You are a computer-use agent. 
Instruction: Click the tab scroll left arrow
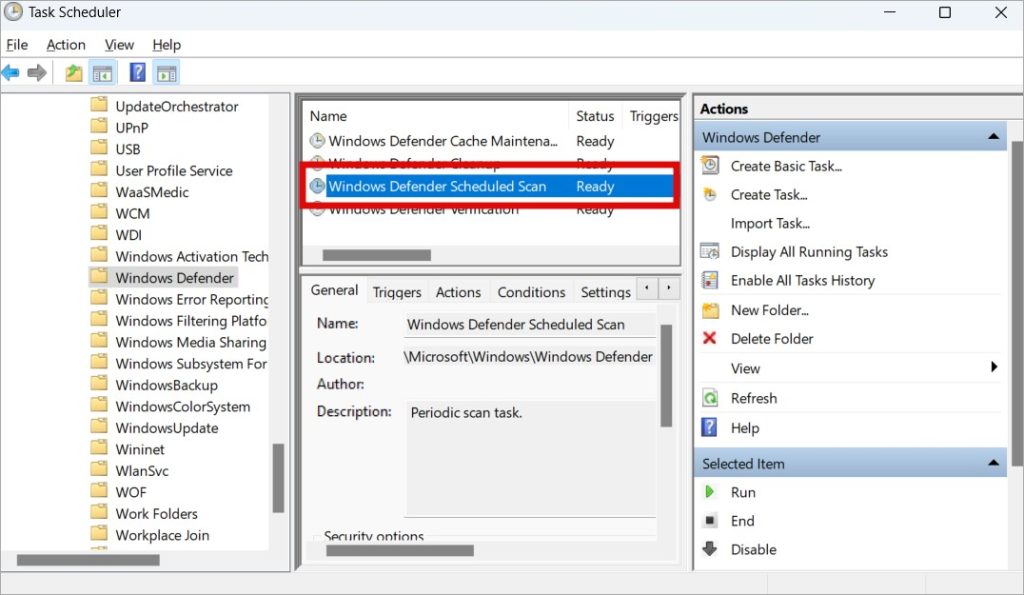tap(647, 288)
